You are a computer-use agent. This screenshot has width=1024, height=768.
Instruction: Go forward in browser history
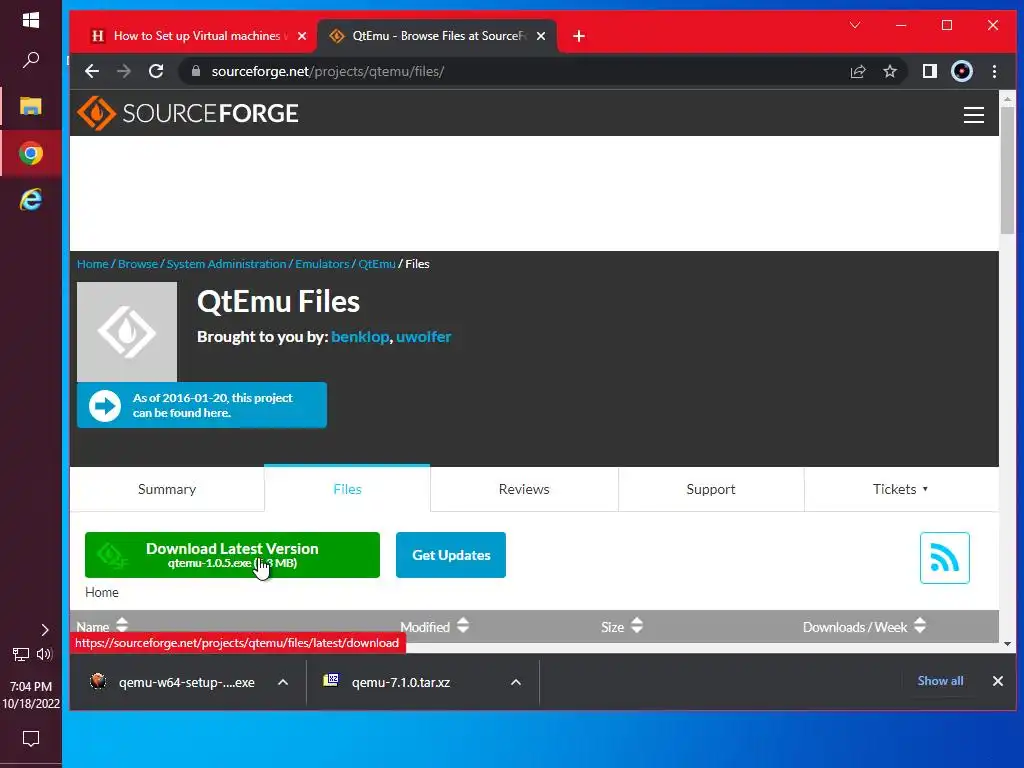click(124, 71)
